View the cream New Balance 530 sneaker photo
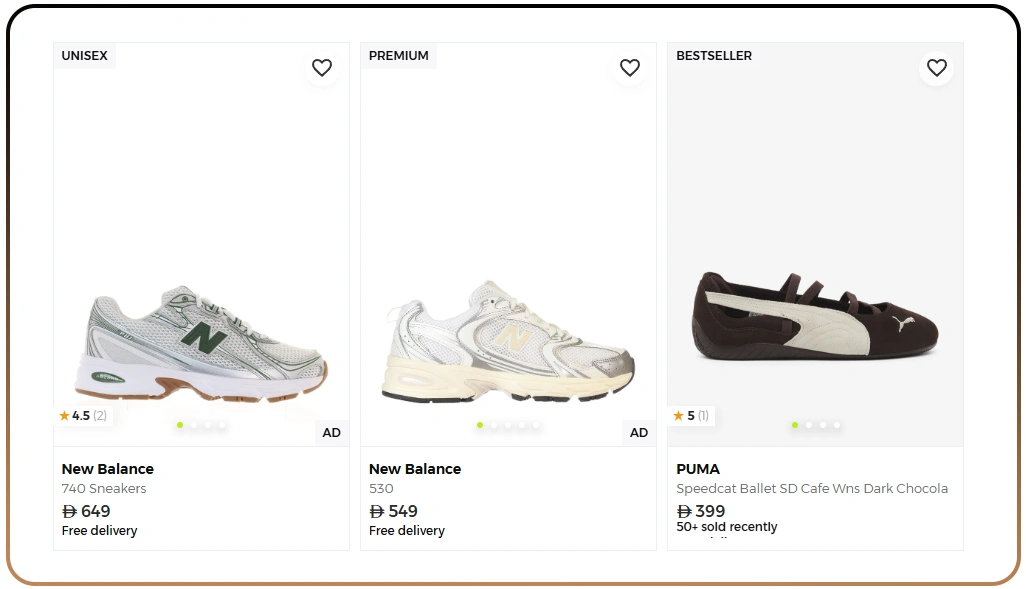This screenshot has width=1026, height=589. click(507, 343)
